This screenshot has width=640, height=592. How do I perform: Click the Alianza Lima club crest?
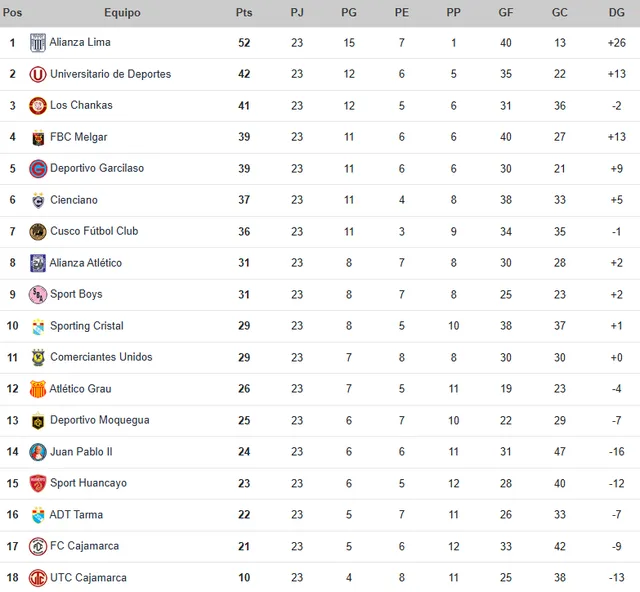(38, 43)
